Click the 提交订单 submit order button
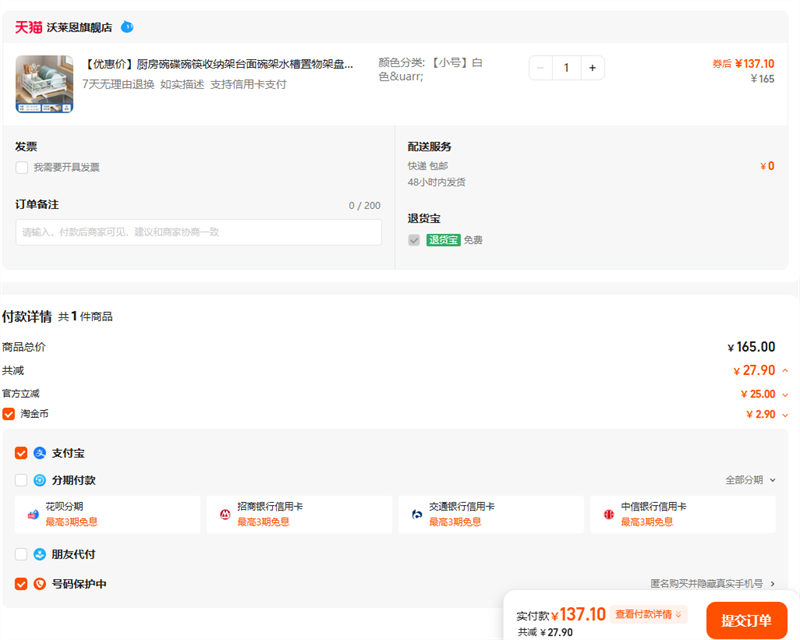Viewport: 800px width, 640px height. click(x=746, y=620)
